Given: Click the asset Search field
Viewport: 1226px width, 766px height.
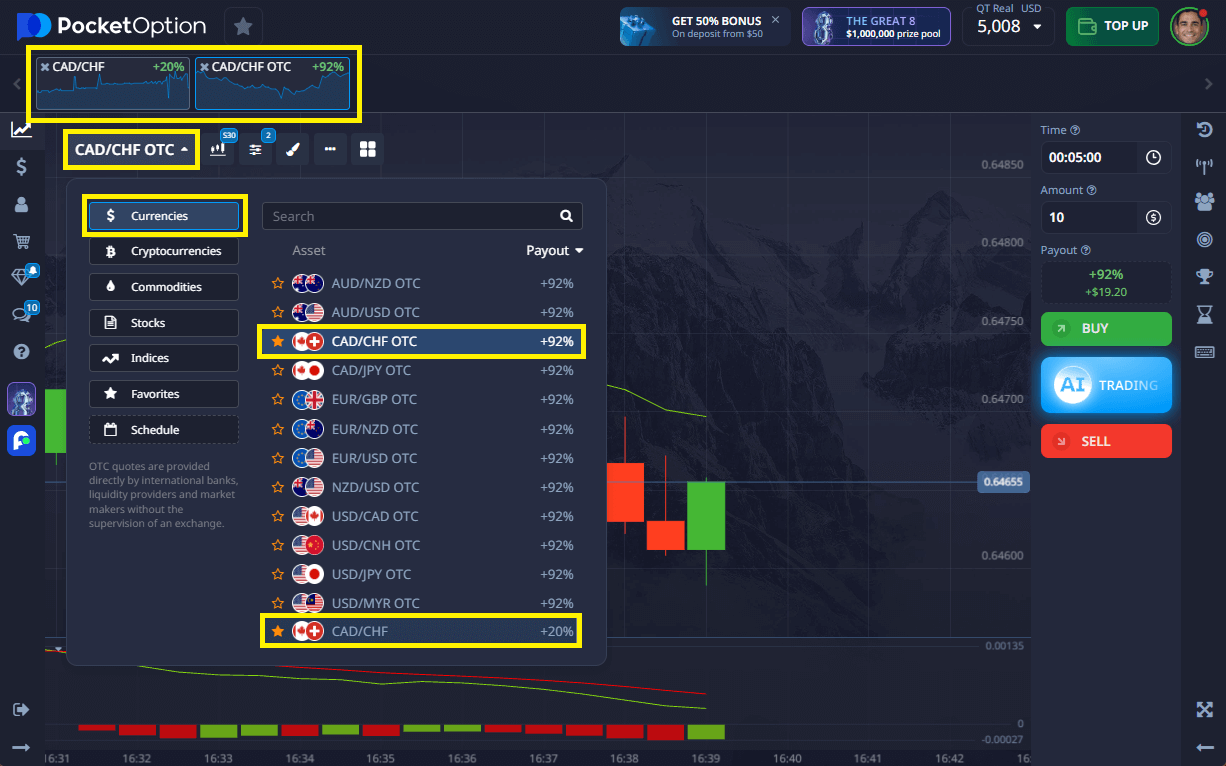Looking at the screenshot, I should pos(410,216).
